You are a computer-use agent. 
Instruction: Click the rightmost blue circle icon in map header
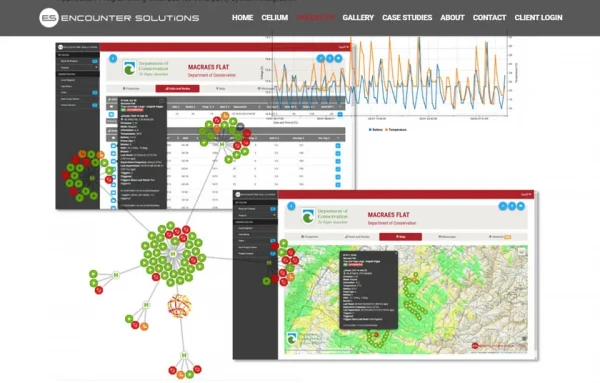point(521,206)
